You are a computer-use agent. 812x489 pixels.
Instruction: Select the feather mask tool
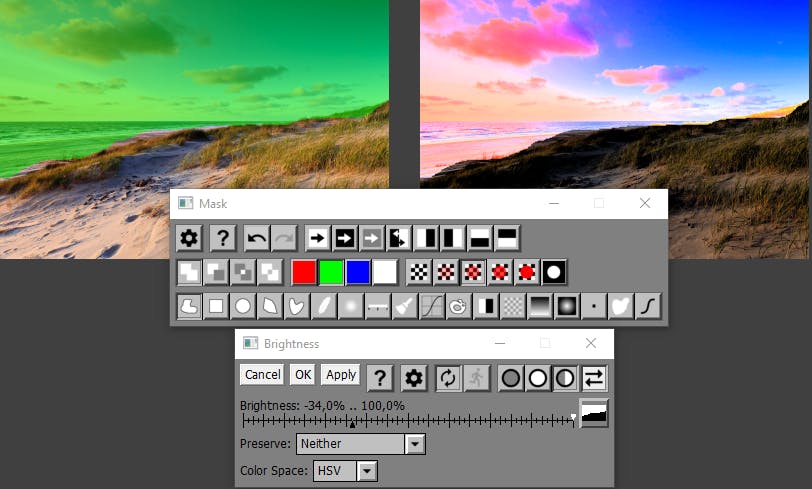pyautogui.click(x=324, y=306)
